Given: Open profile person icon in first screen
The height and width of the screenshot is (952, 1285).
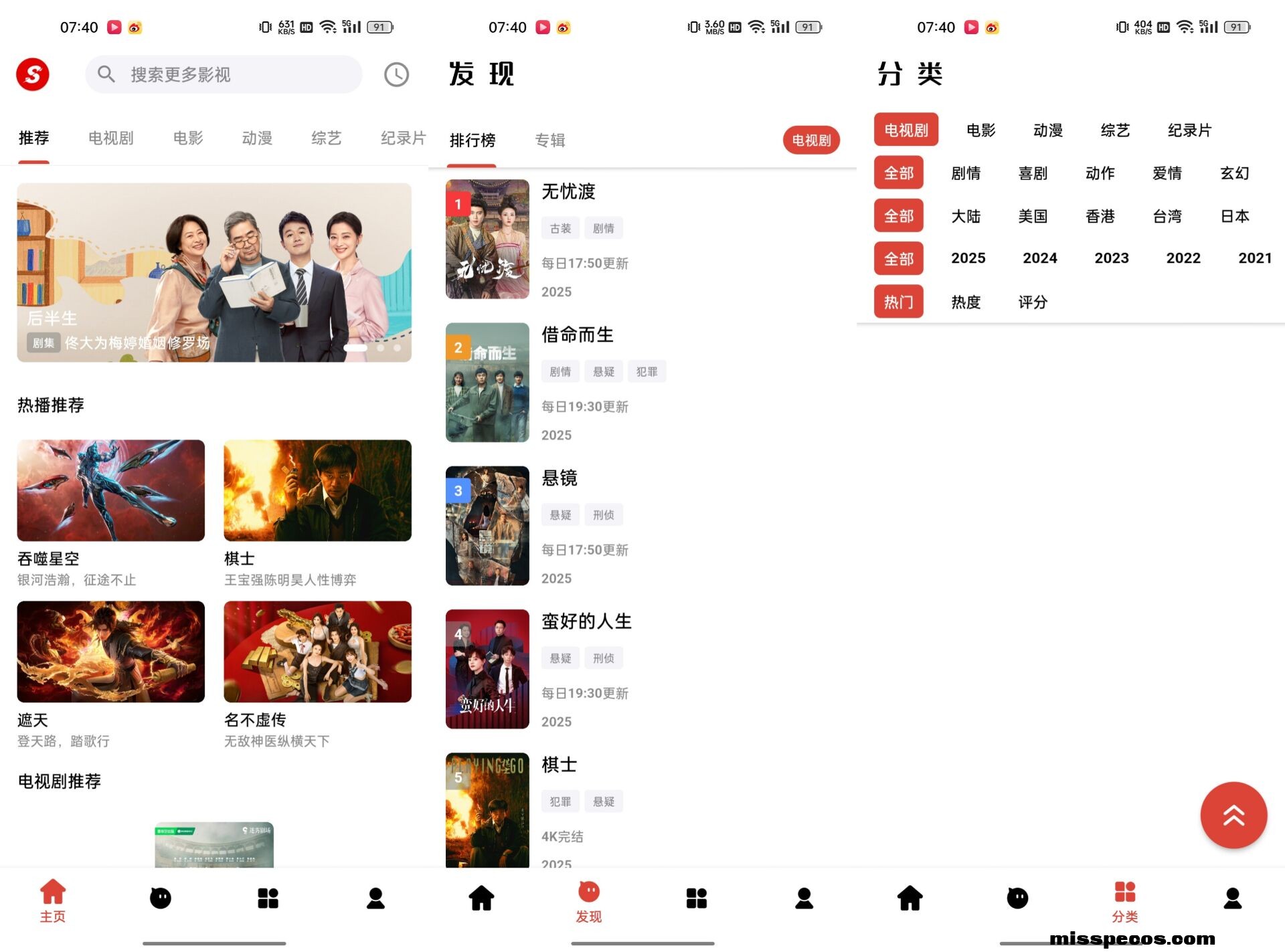Looking at the screenshot, I should (x=375, y=898).
